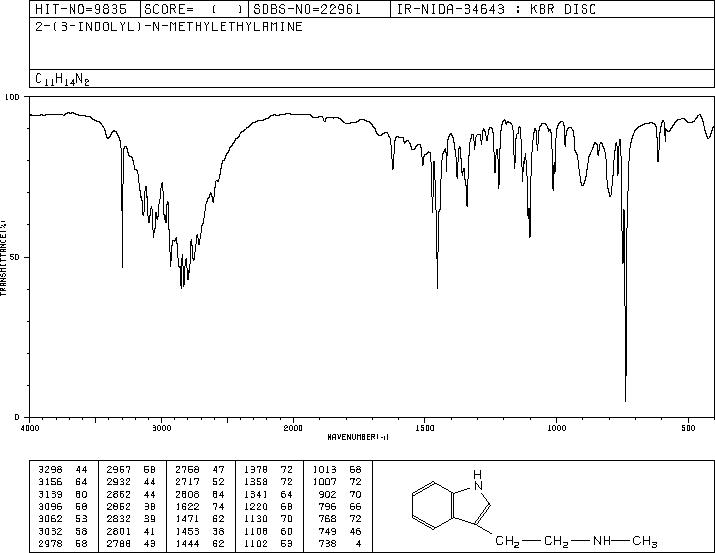
Task: Click the 2978 peak table entry
Action: click(62, 543)
